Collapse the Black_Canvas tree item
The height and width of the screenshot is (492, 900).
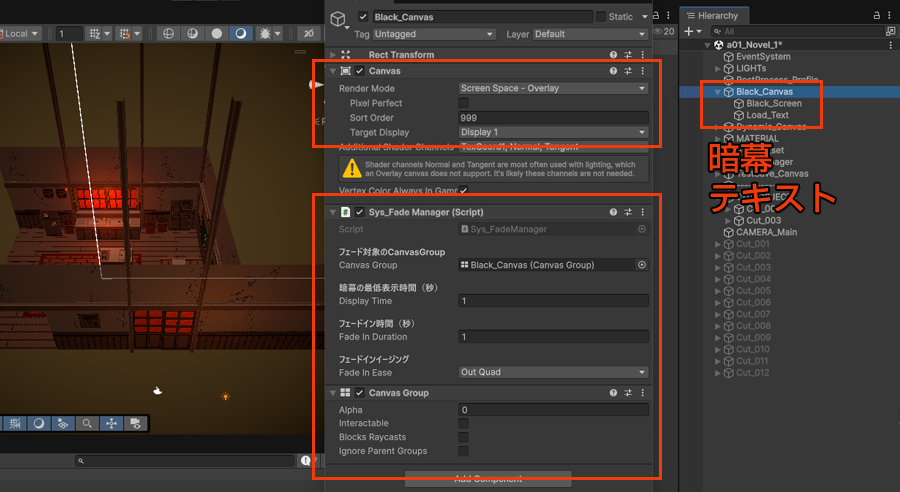718,92
